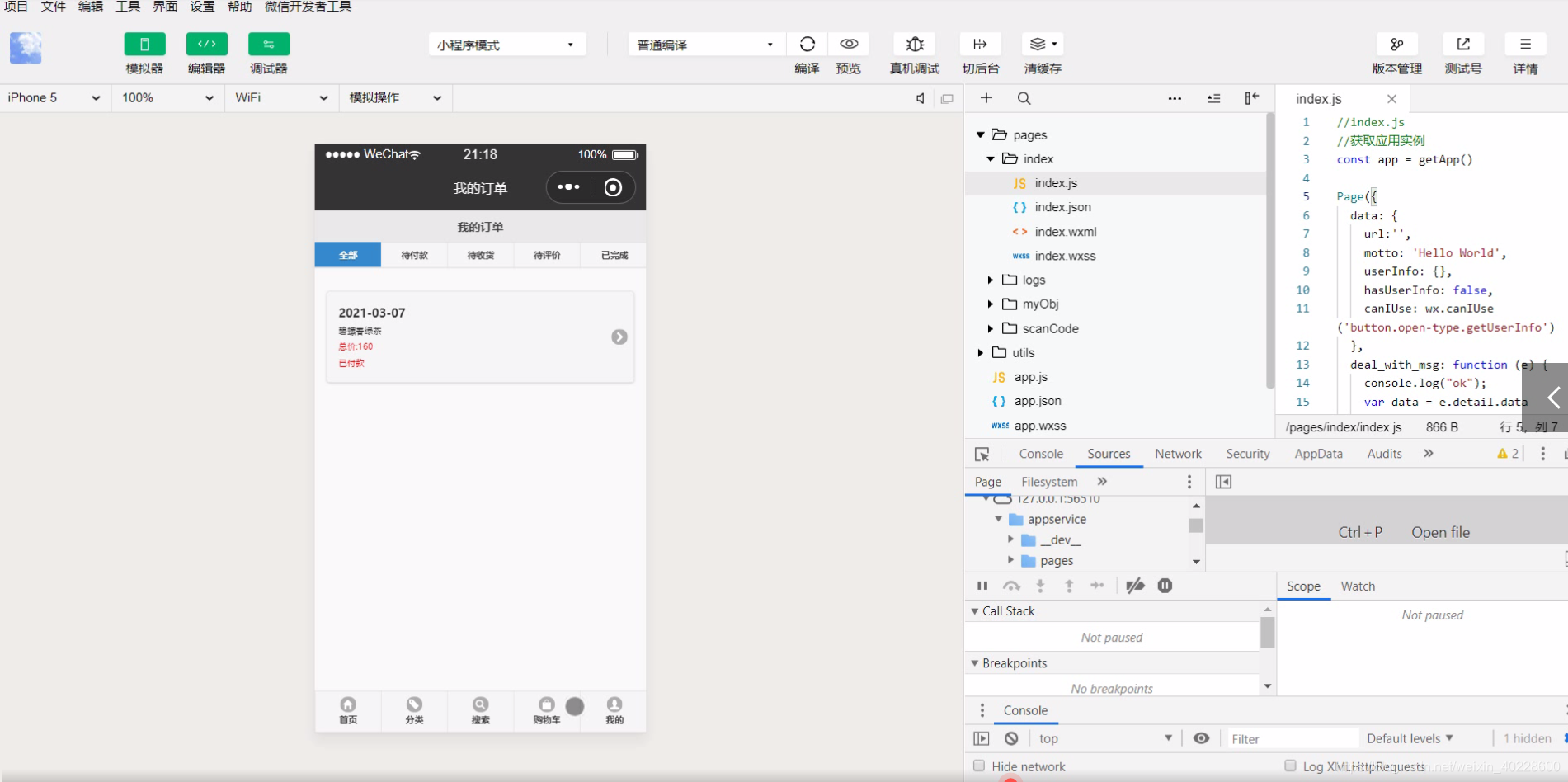Viewport: 1568px width, 782px height.
Task: Open the 2021-03-07 order arrow
Action: [x=619, y=337]
